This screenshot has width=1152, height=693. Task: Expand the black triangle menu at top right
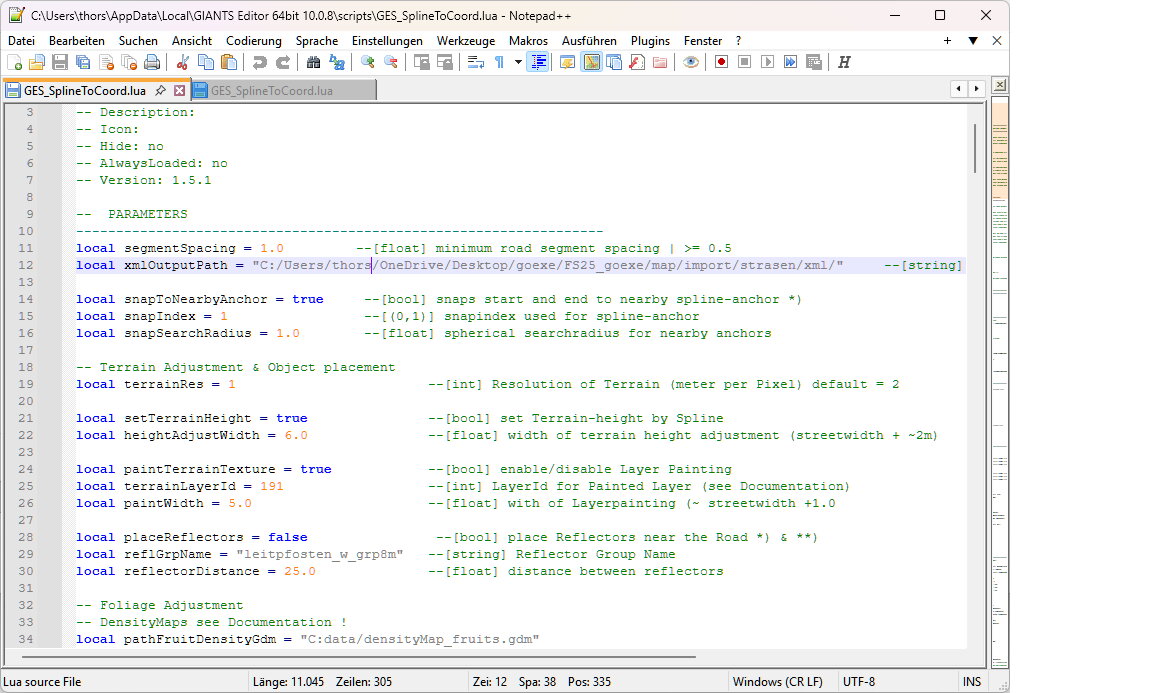(x=972, y=41)
